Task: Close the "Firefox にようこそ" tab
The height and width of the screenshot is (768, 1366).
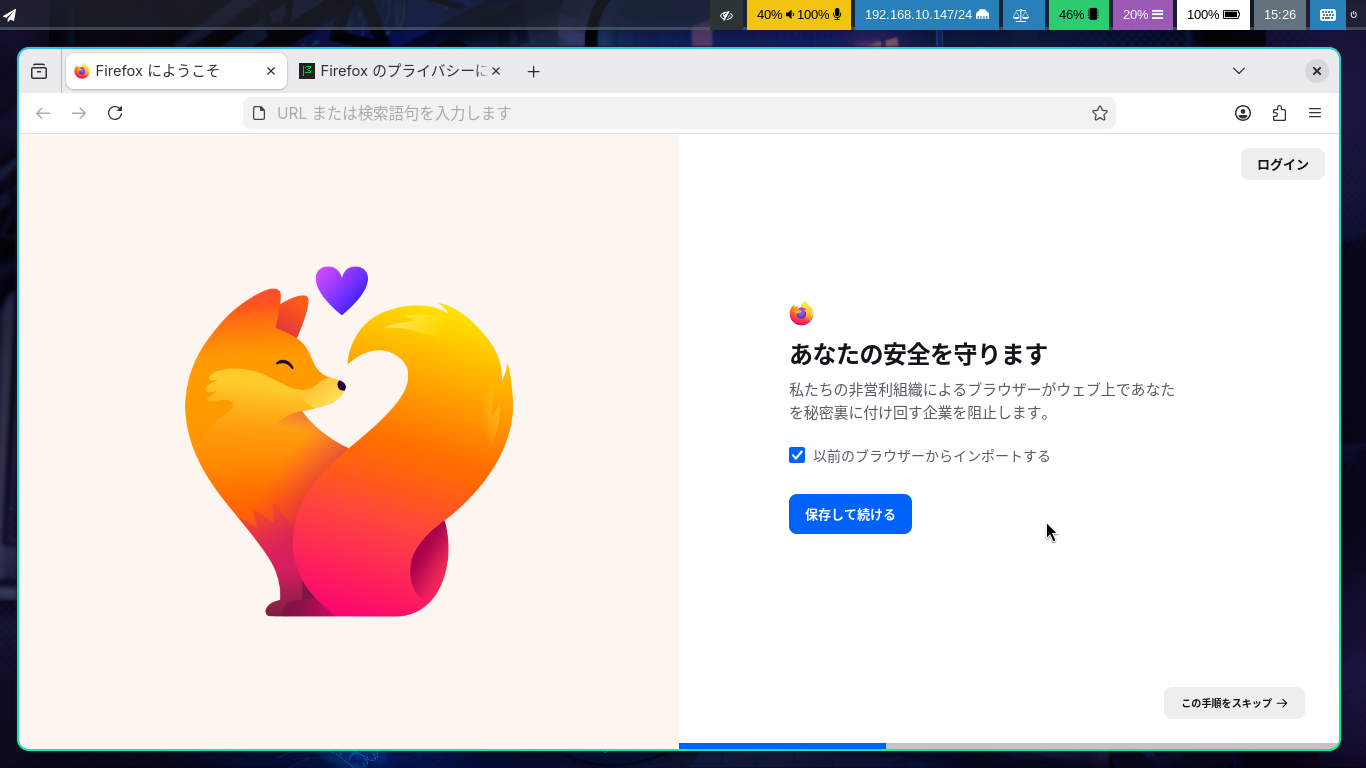Action: pyautogui.click(x=271, y=71)
